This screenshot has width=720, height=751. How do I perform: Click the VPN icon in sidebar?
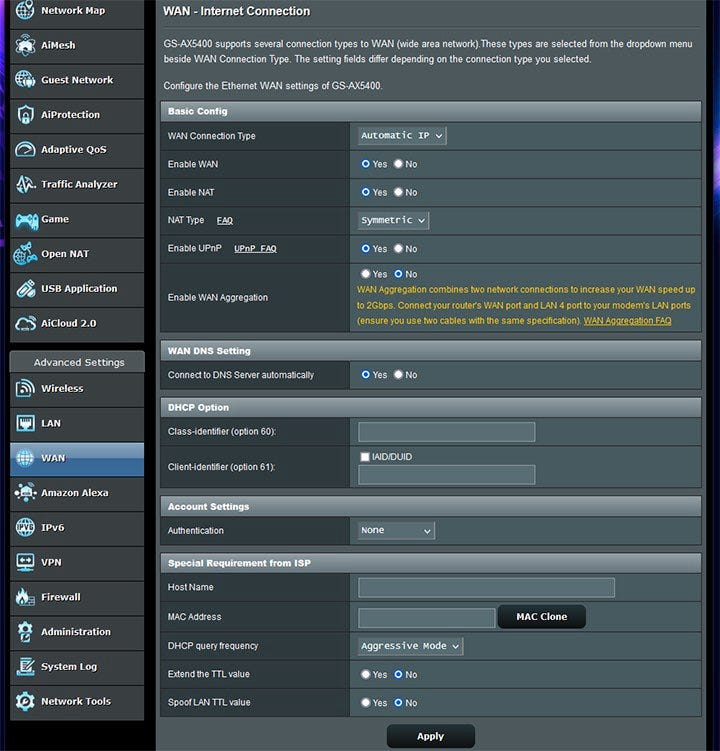point(25,562)
